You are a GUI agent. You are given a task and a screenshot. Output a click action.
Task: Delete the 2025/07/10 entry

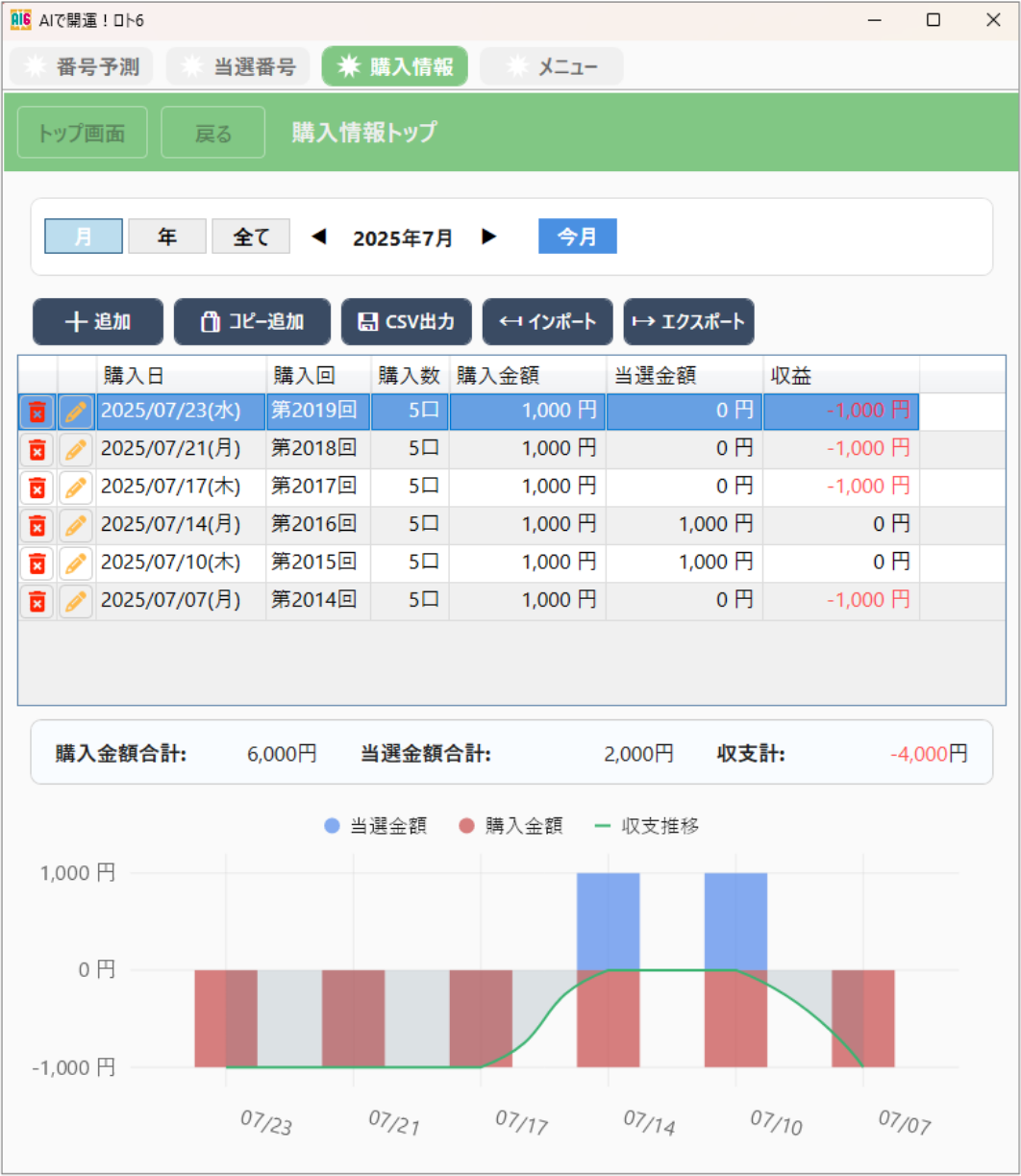[36, 563]
